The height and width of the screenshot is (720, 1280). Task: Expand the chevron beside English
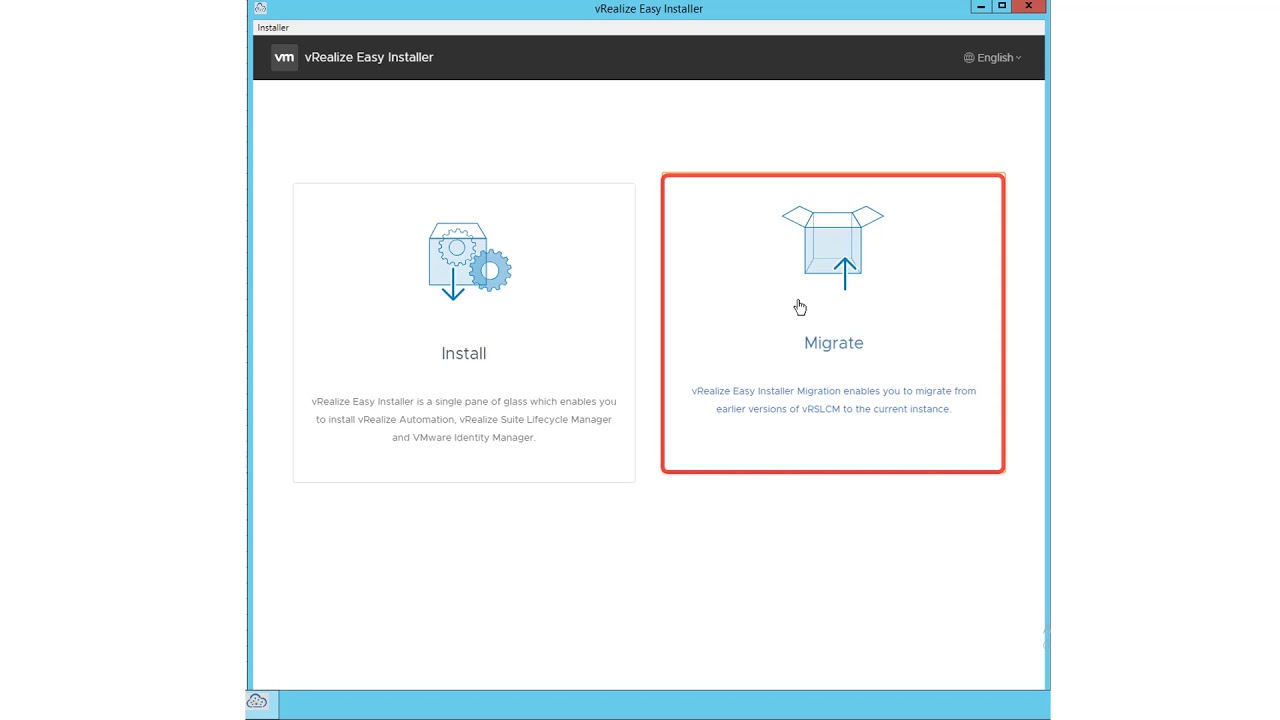[x=1018, y=58]
